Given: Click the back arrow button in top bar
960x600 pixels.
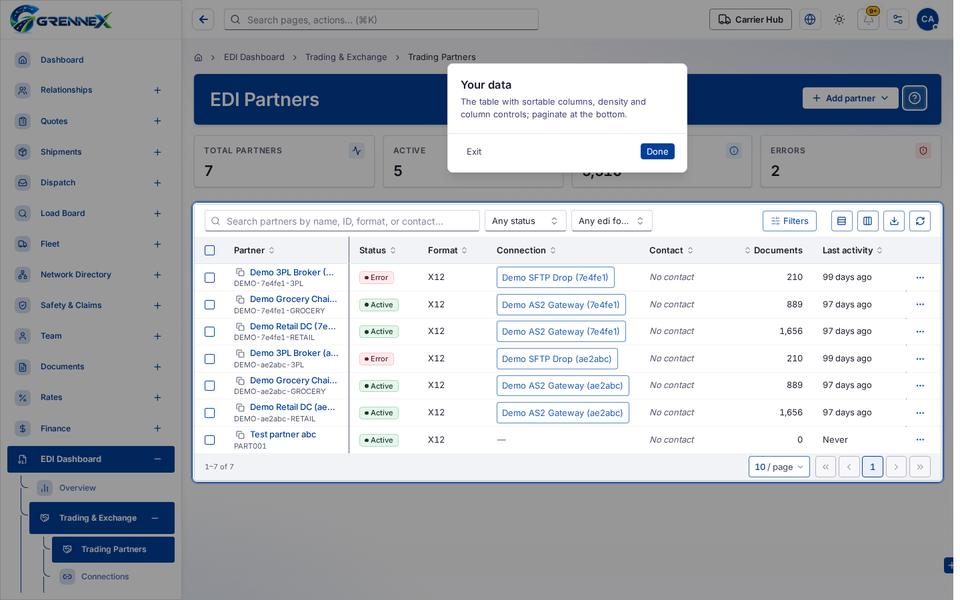Looking at the screenshot, I should [203, 20].
